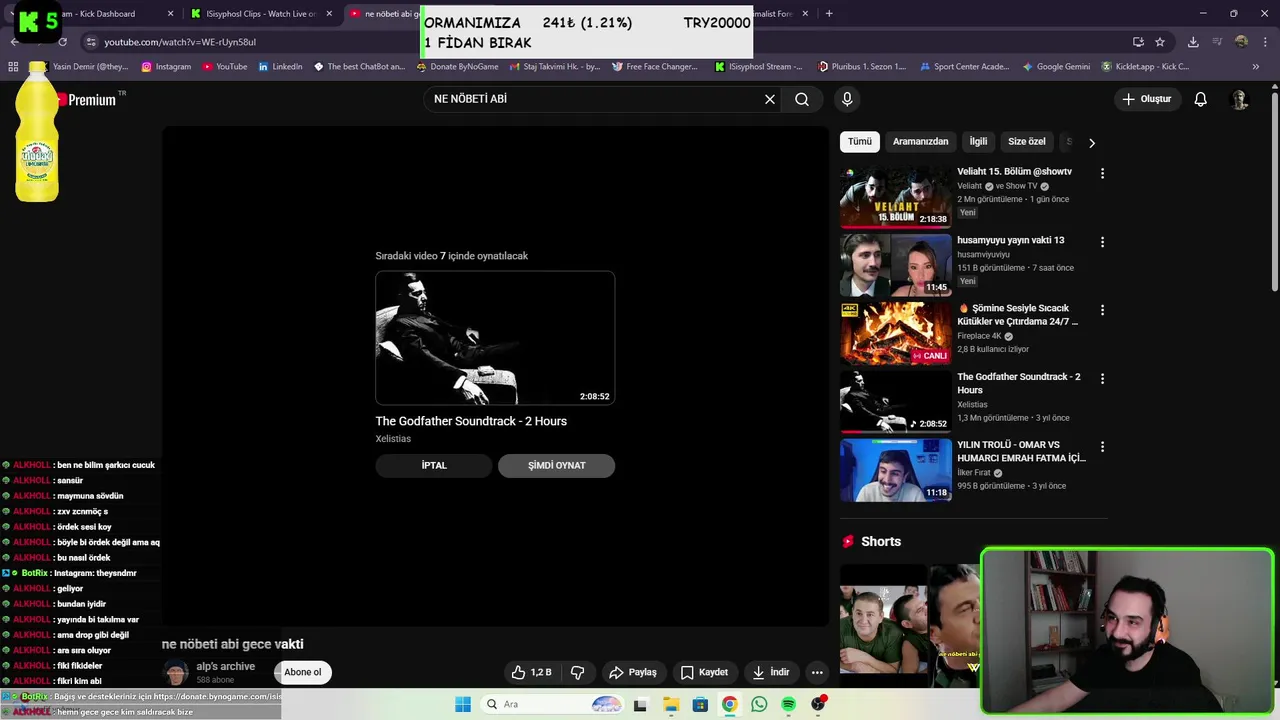Open YILIN TROLÜ video thumbnail
The image size is (1280, 720).
pos(896,470)
